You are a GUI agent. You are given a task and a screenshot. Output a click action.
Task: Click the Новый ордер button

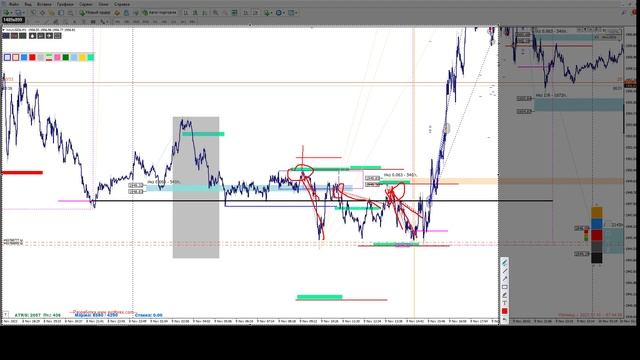click(95, 13)
